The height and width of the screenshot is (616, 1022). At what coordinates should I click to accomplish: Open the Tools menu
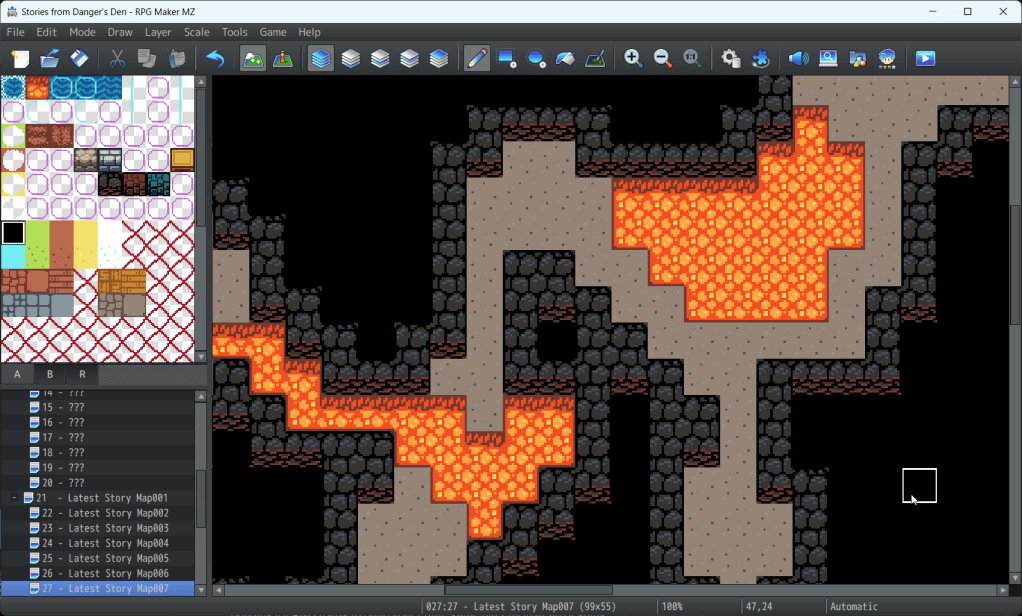point(234,32)
